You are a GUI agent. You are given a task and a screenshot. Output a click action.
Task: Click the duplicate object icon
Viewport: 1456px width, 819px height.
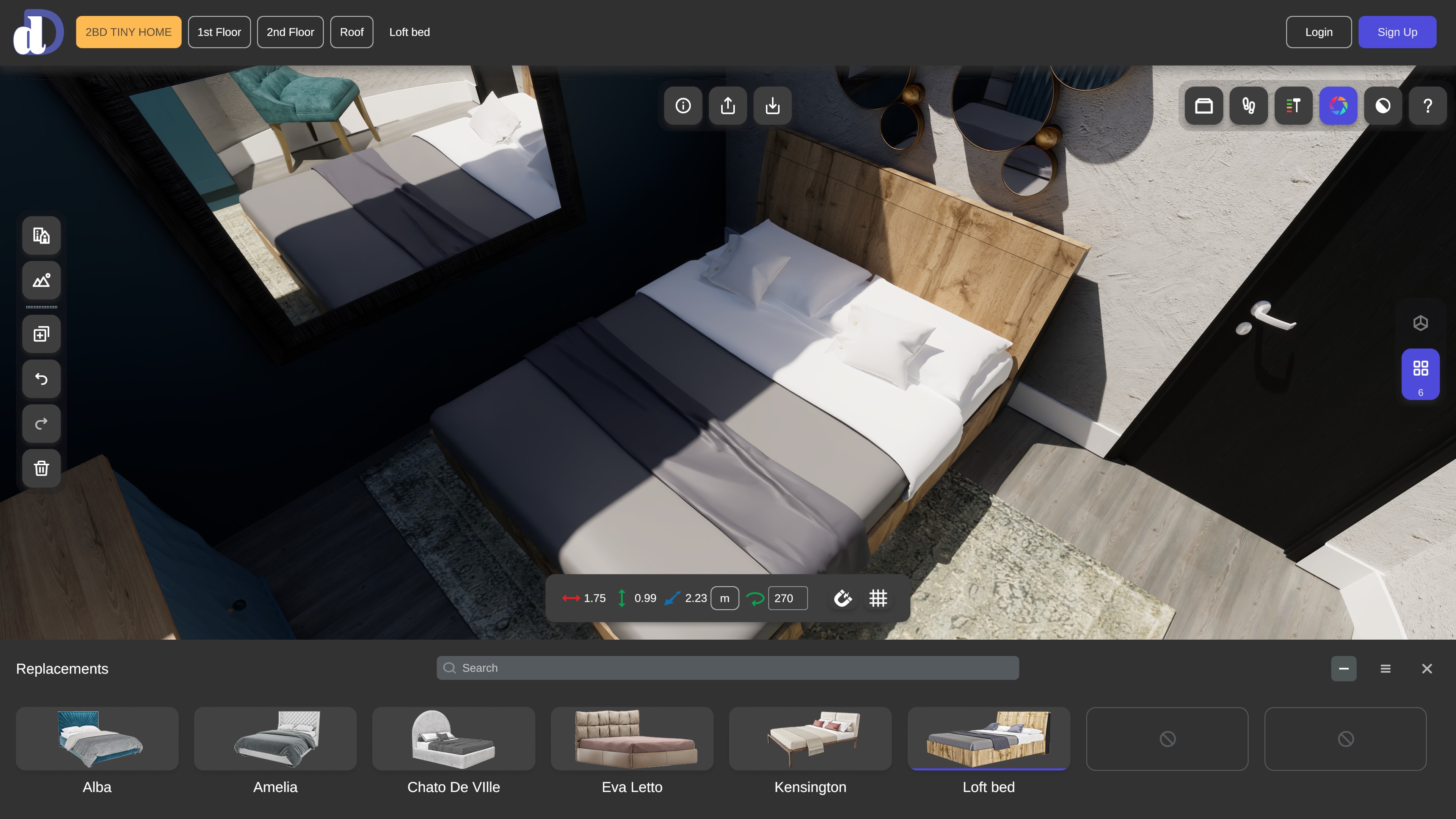coord(41,334)
